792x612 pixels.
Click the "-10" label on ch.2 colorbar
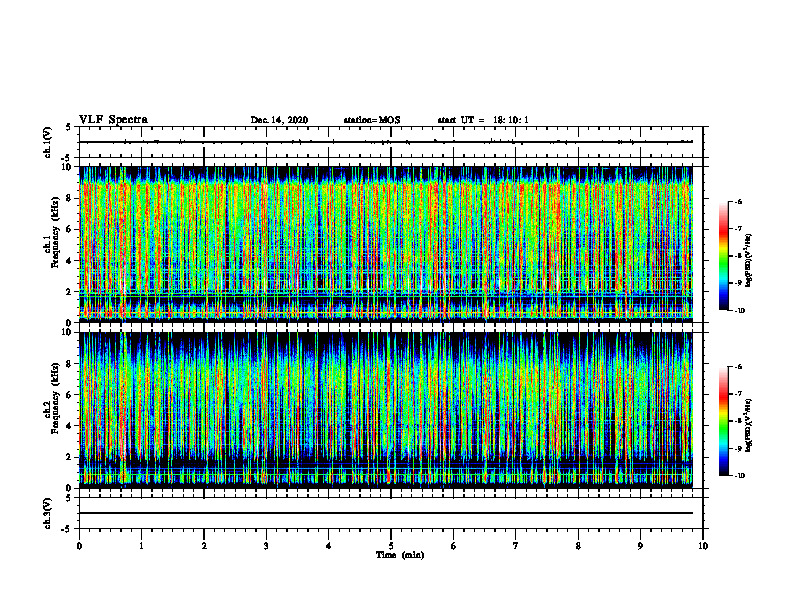739,476
